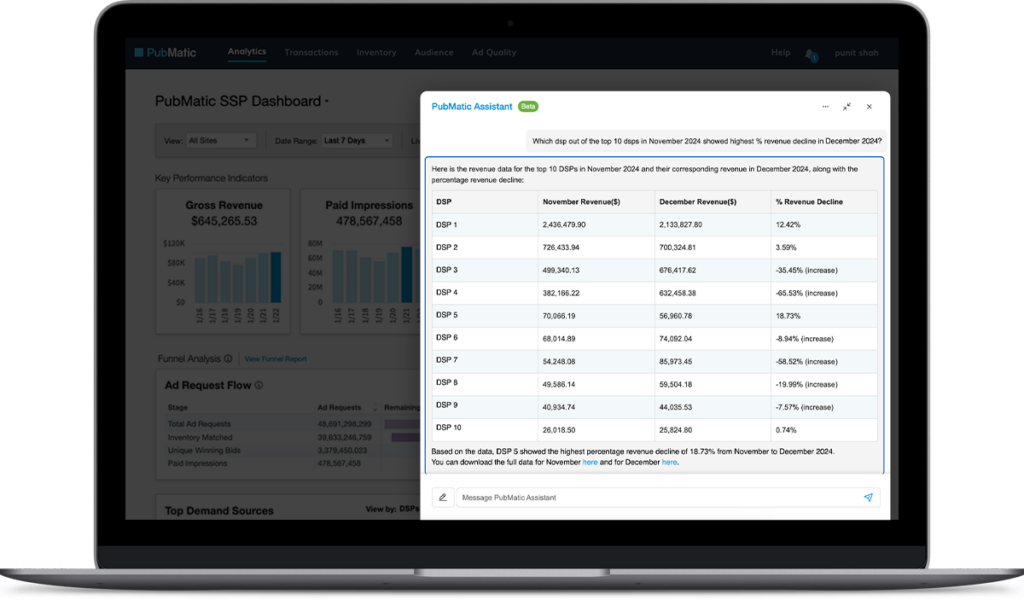The height and width of the screenshot is (600, 1024).
Task: Click the Top Demand Sources heading
Action: 219,511
